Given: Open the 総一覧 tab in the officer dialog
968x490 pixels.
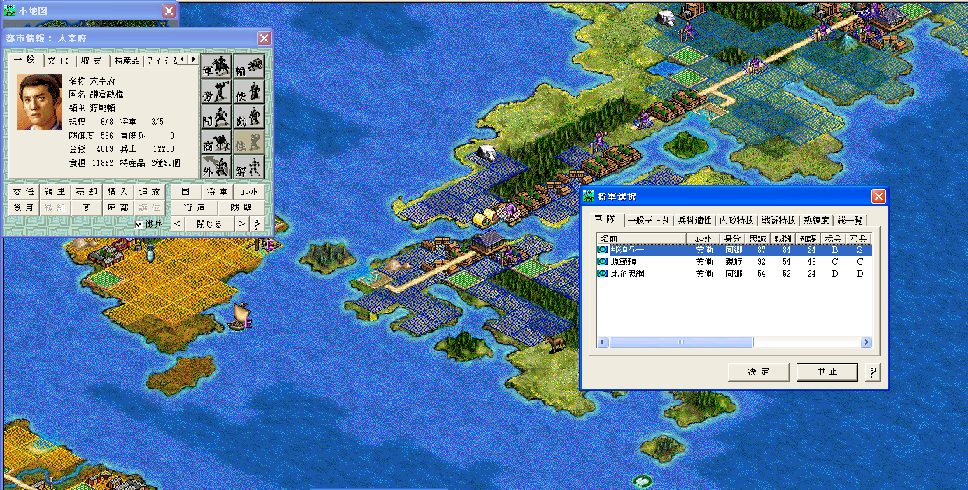Looking at the screenshot, I should pyautogui.click(x=851, y=220).
